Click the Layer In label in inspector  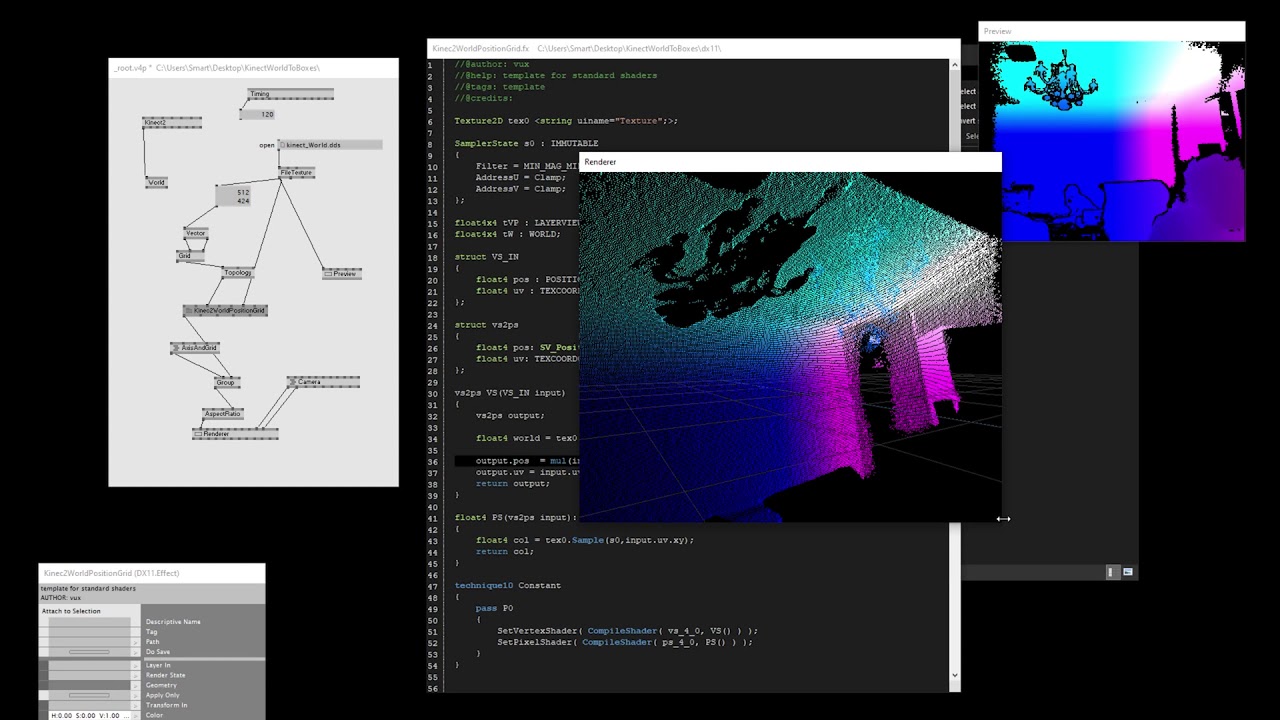pos(158,665)
